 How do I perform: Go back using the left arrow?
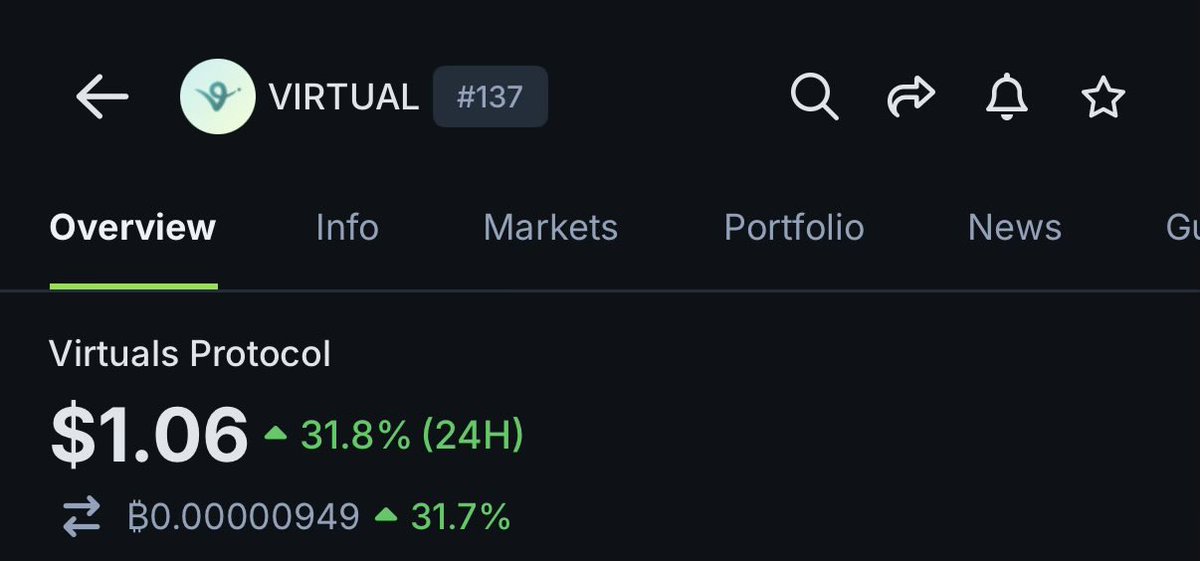pos(102,98)
